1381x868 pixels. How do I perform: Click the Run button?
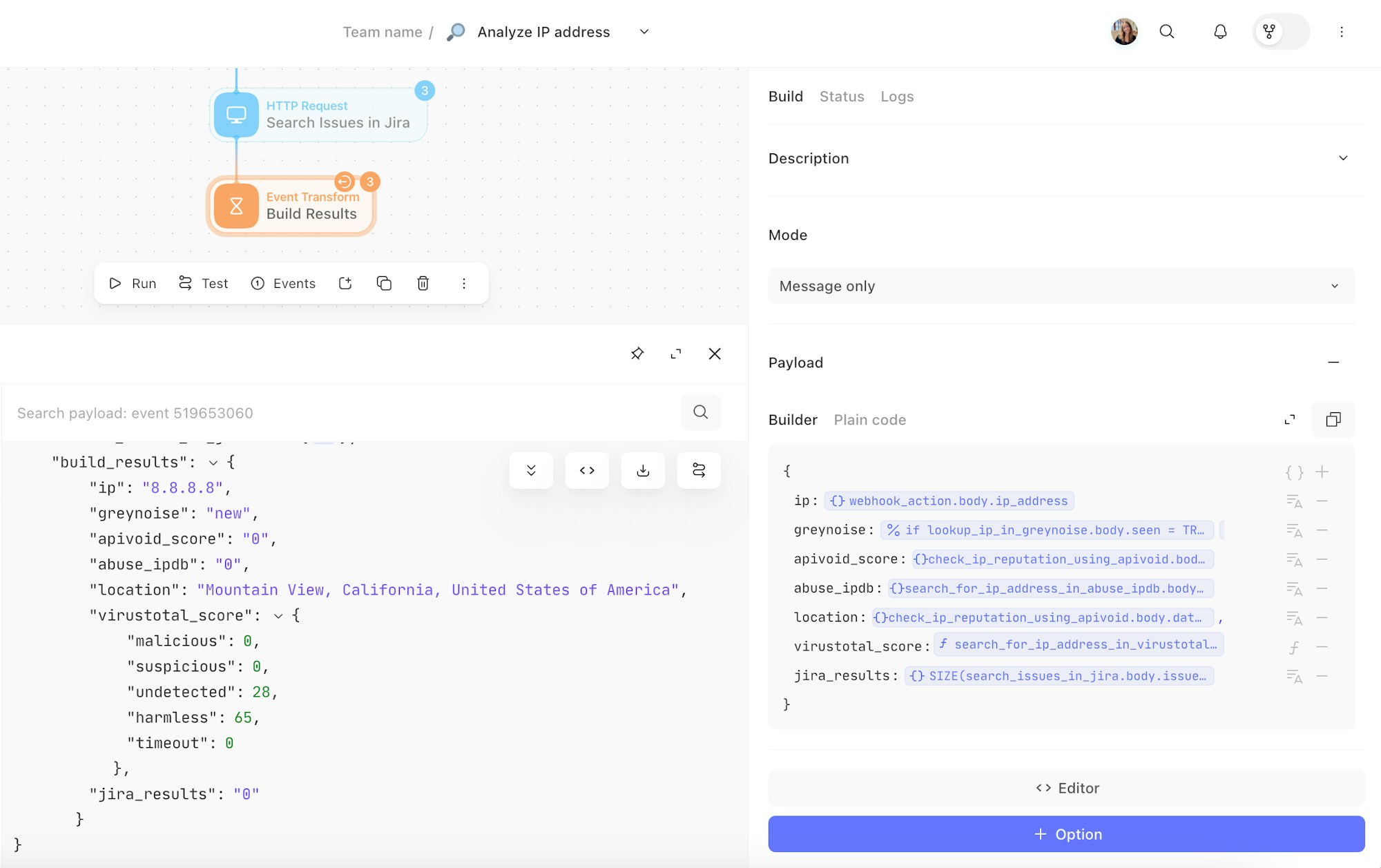pos(133,283)
